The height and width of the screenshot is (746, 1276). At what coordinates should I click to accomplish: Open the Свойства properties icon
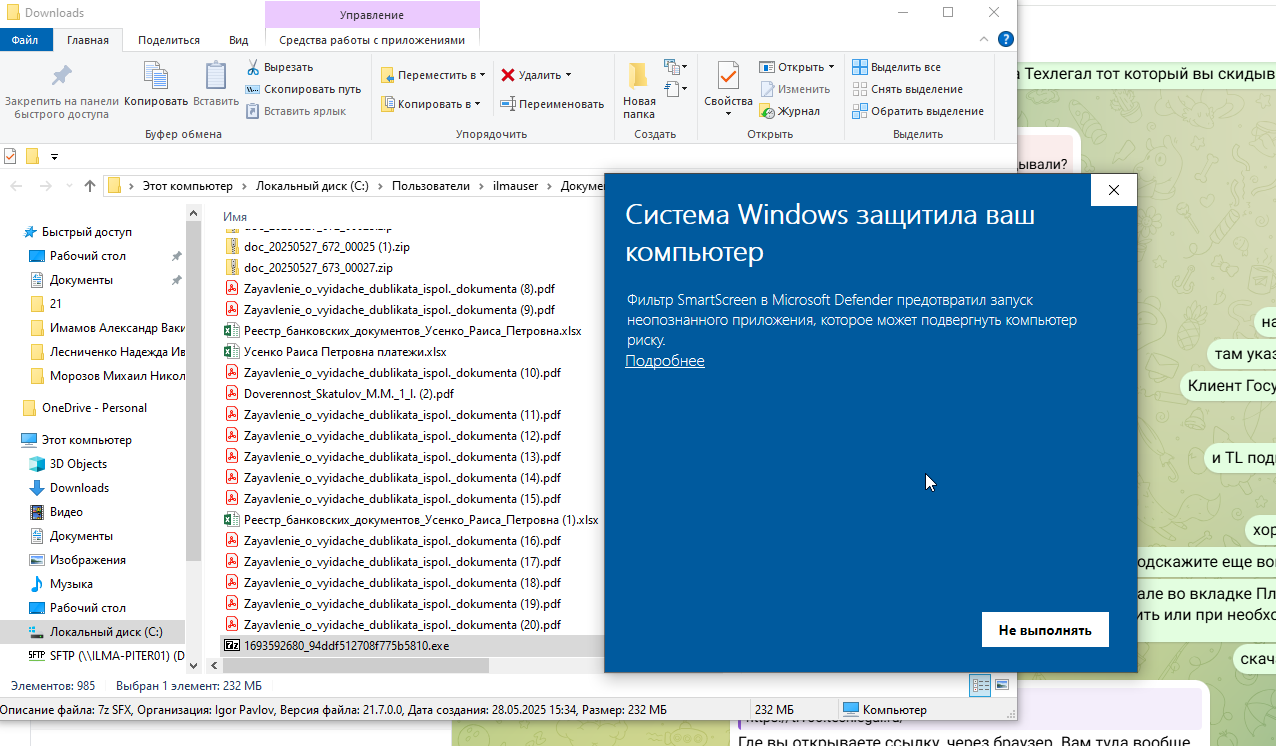click(x=728, y=76)
